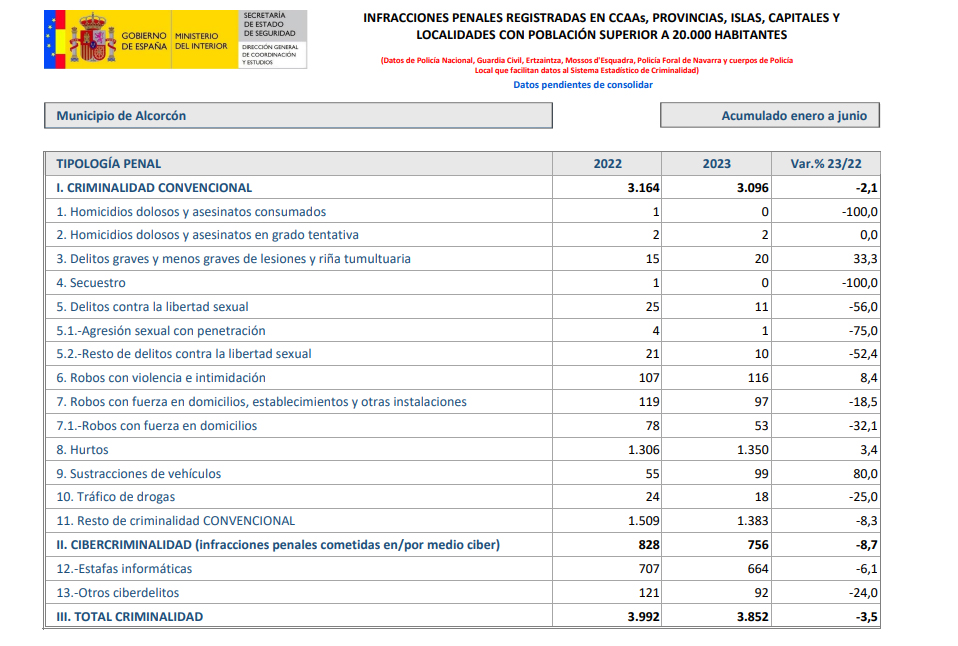Select the Municipio de Alcorcón box
958x646 pixels.
298,116
